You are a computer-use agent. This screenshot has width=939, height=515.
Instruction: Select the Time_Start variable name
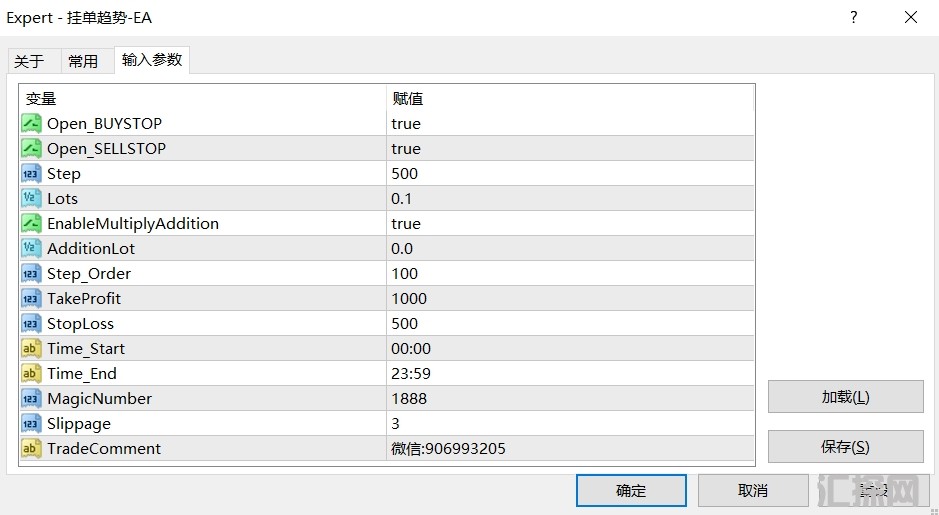[86, 349]
